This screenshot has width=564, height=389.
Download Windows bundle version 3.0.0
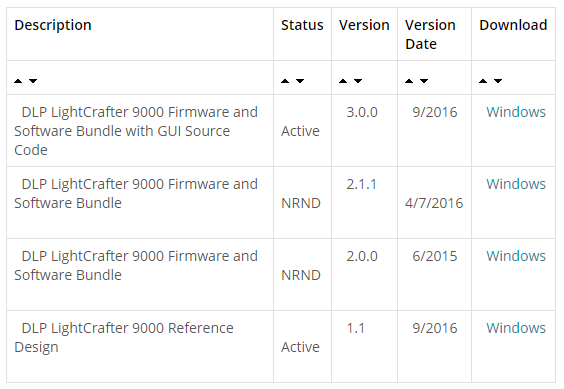516,112
